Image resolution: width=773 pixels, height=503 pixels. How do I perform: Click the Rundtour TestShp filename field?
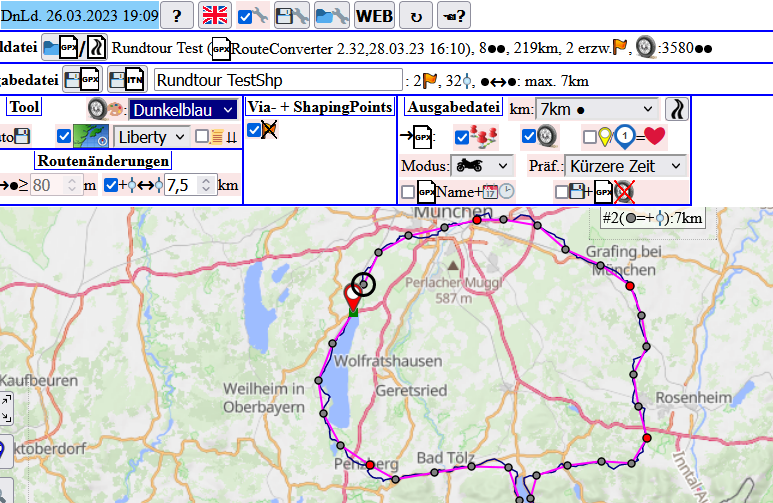(x=276, y=80)
